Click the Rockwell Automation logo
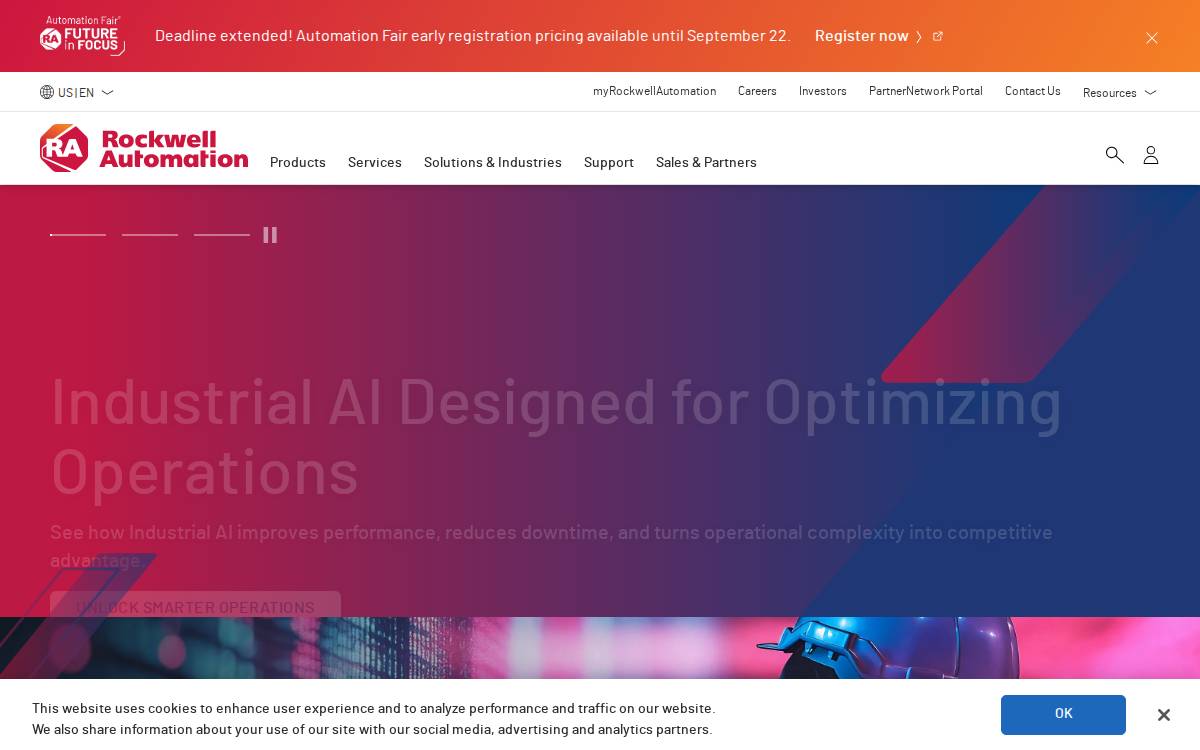The image size is (1200, 750). tap(144, 148)
